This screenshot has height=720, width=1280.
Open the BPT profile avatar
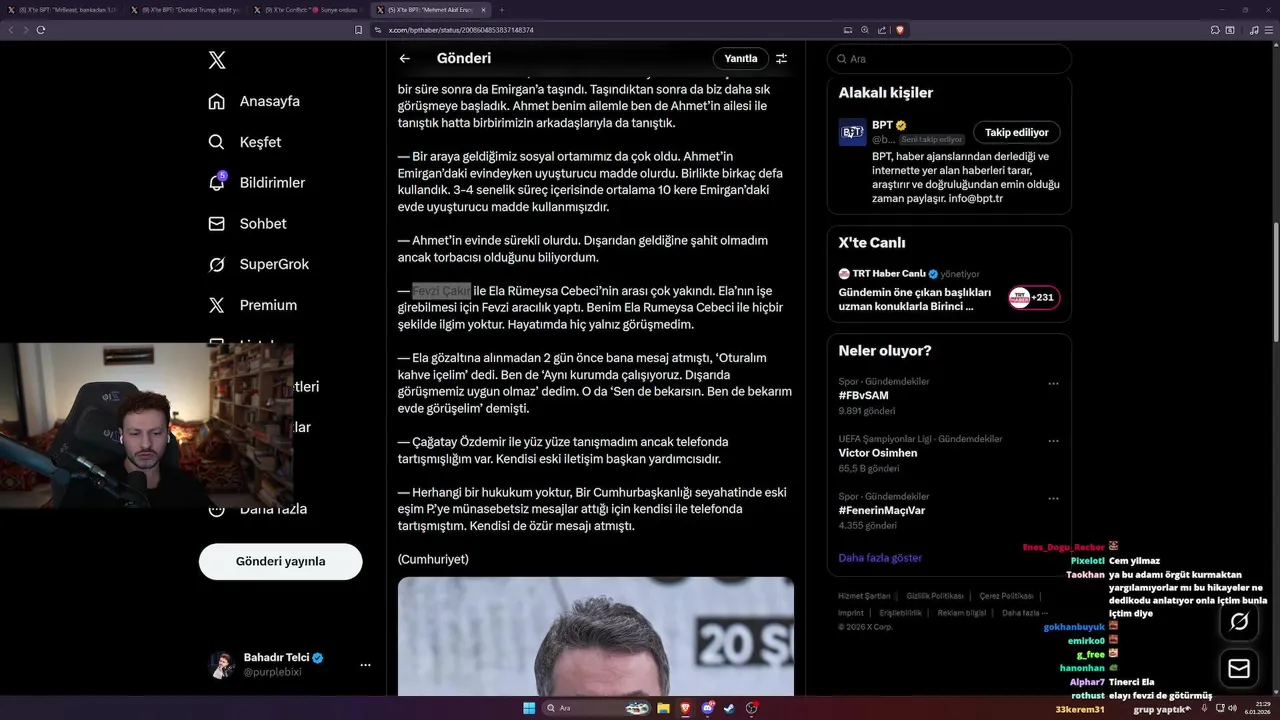[852, 132]
